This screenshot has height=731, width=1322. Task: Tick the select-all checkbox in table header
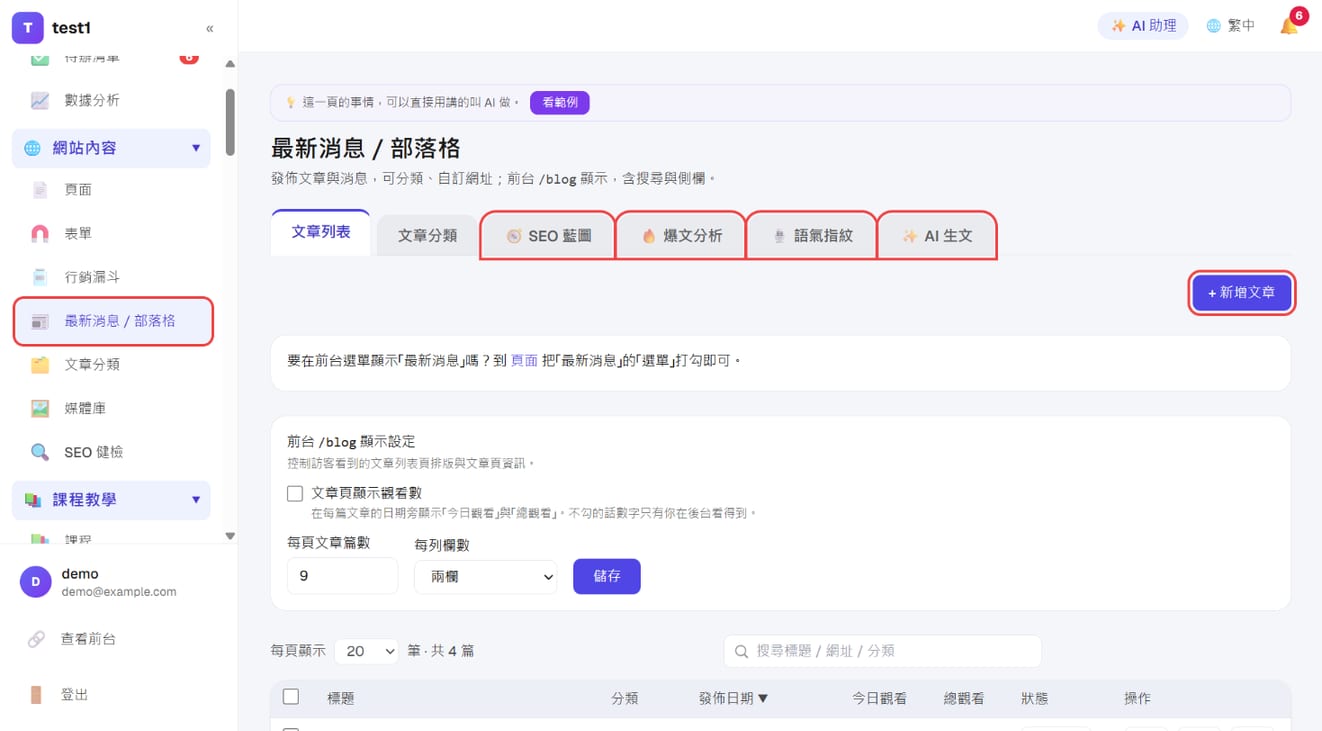click(x=291, y=697)
